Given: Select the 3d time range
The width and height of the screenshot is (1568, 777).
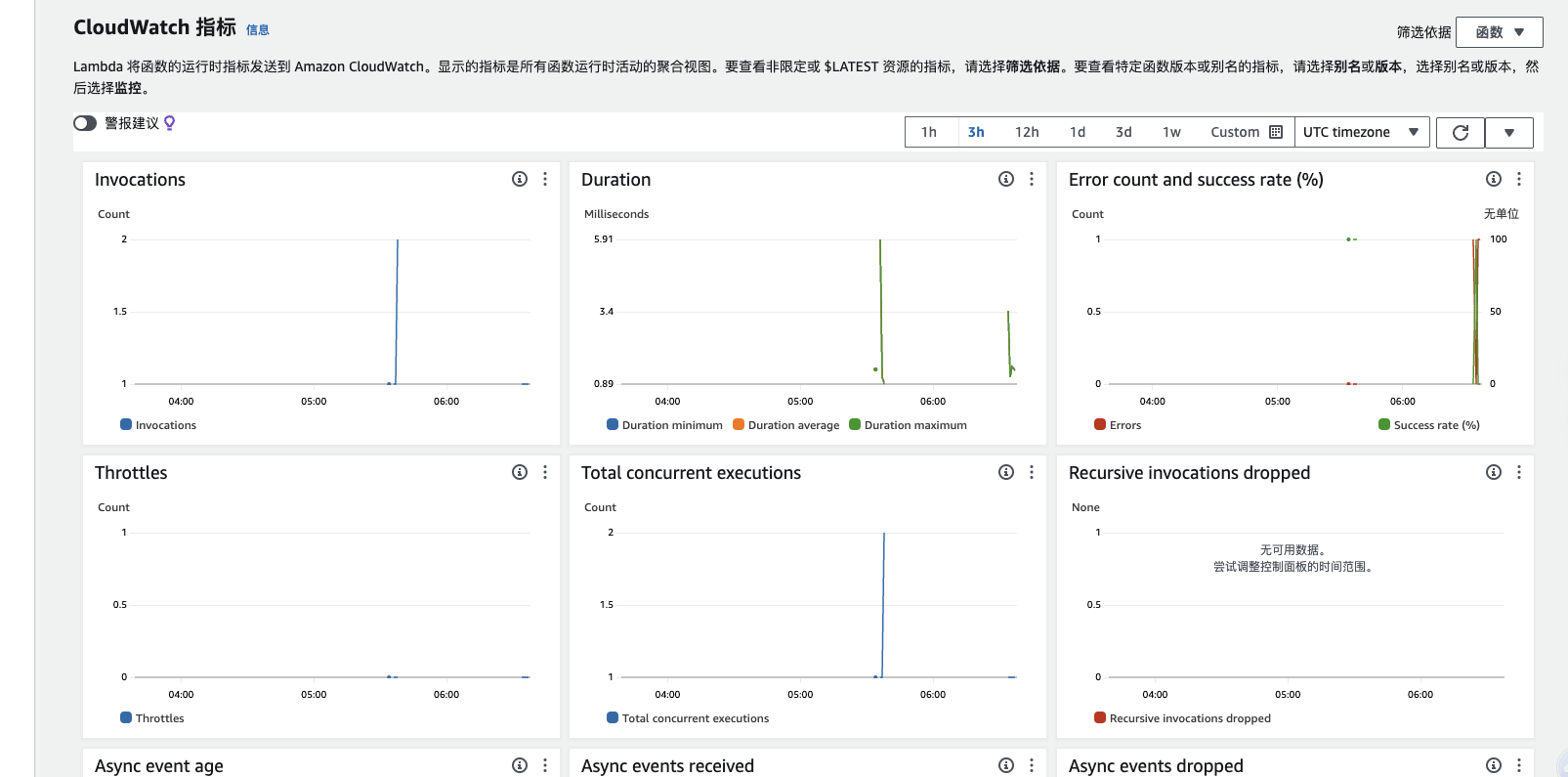Looking at the screenshot, I should point(1123,132).
